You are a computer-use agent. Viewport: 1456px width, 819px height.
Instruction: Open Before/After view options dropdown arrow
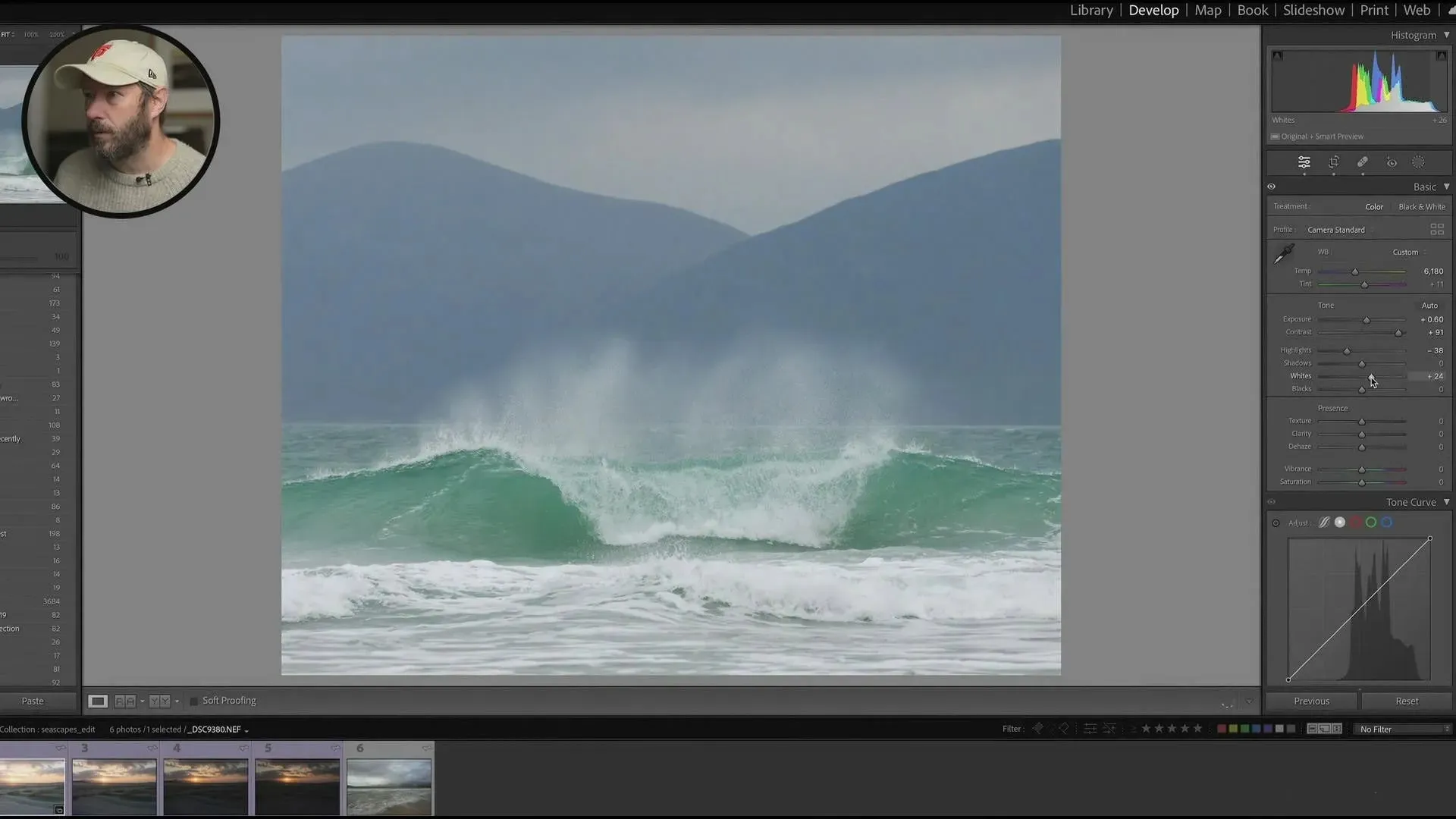click(177, 701)
